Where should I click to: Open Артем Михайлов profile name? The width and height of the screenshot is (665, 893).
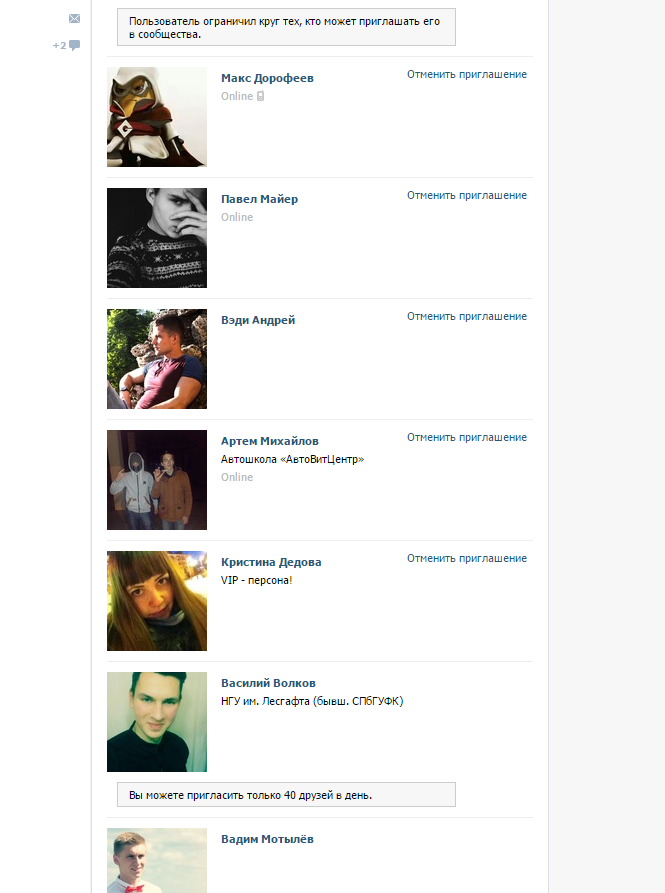(270, 441)
